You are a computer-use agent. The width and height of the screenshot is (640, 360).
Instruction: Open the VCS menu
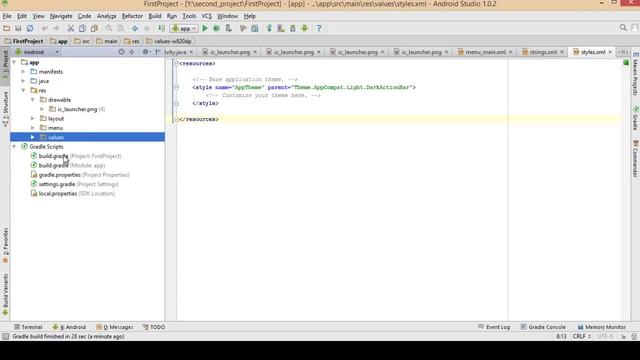206,16
